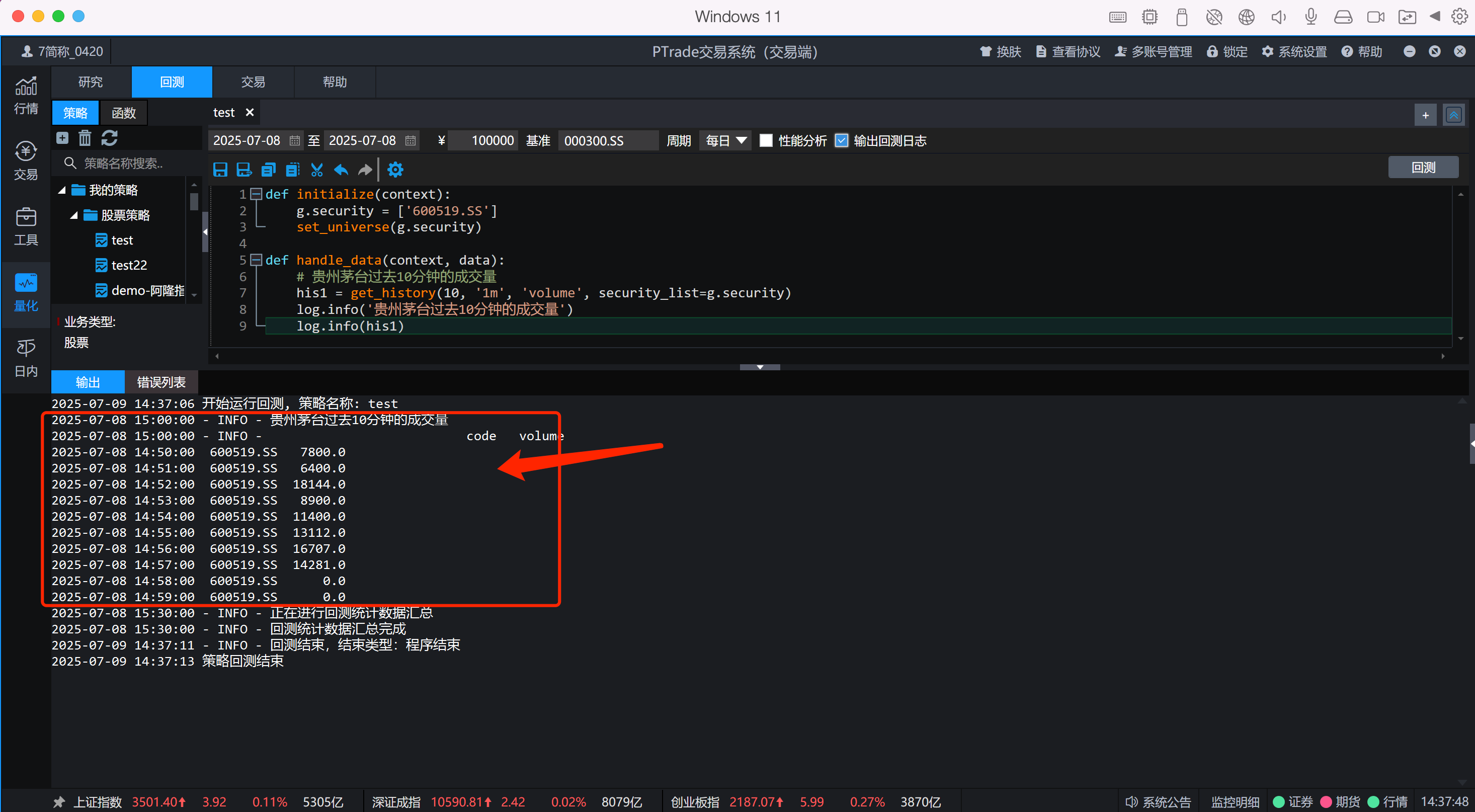The width and height of the screenshot is (1475, 812).
Task: Click the undo arrow icon
Action: coord(341,170)
